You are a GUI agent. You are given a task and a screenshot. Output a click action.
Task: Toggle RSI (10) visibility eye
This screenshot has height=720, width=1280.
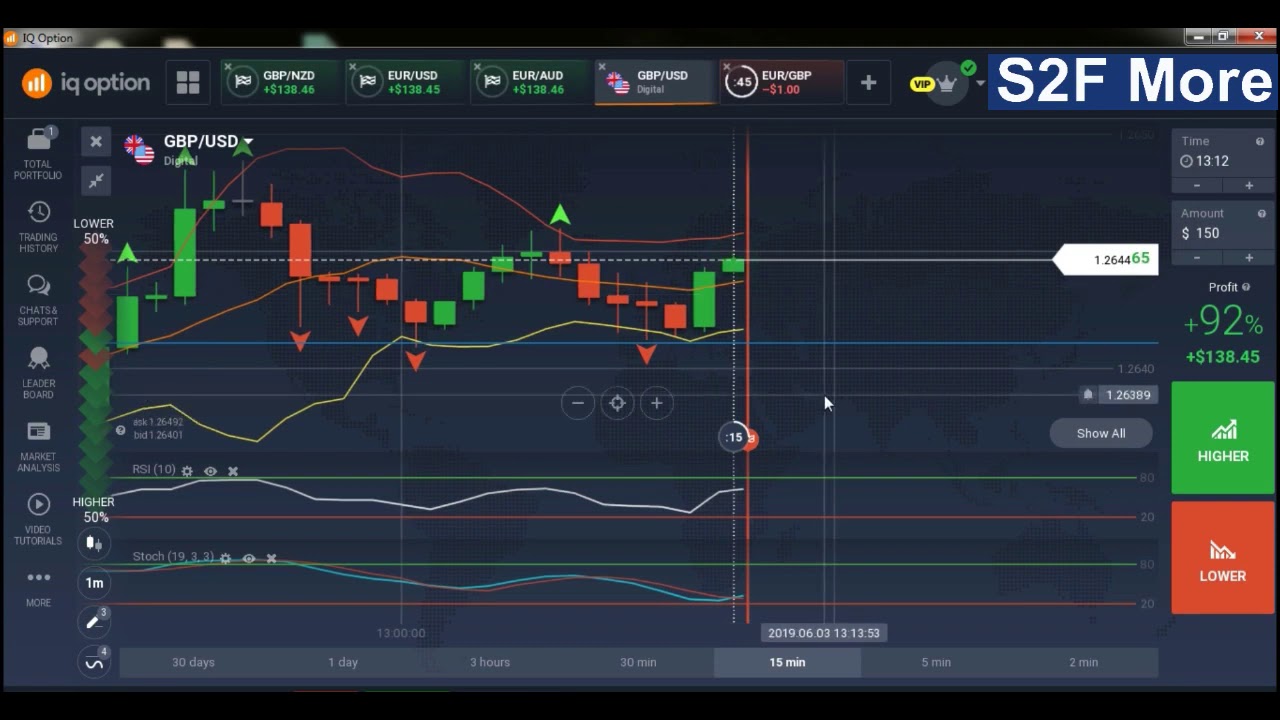pos(210,471)
